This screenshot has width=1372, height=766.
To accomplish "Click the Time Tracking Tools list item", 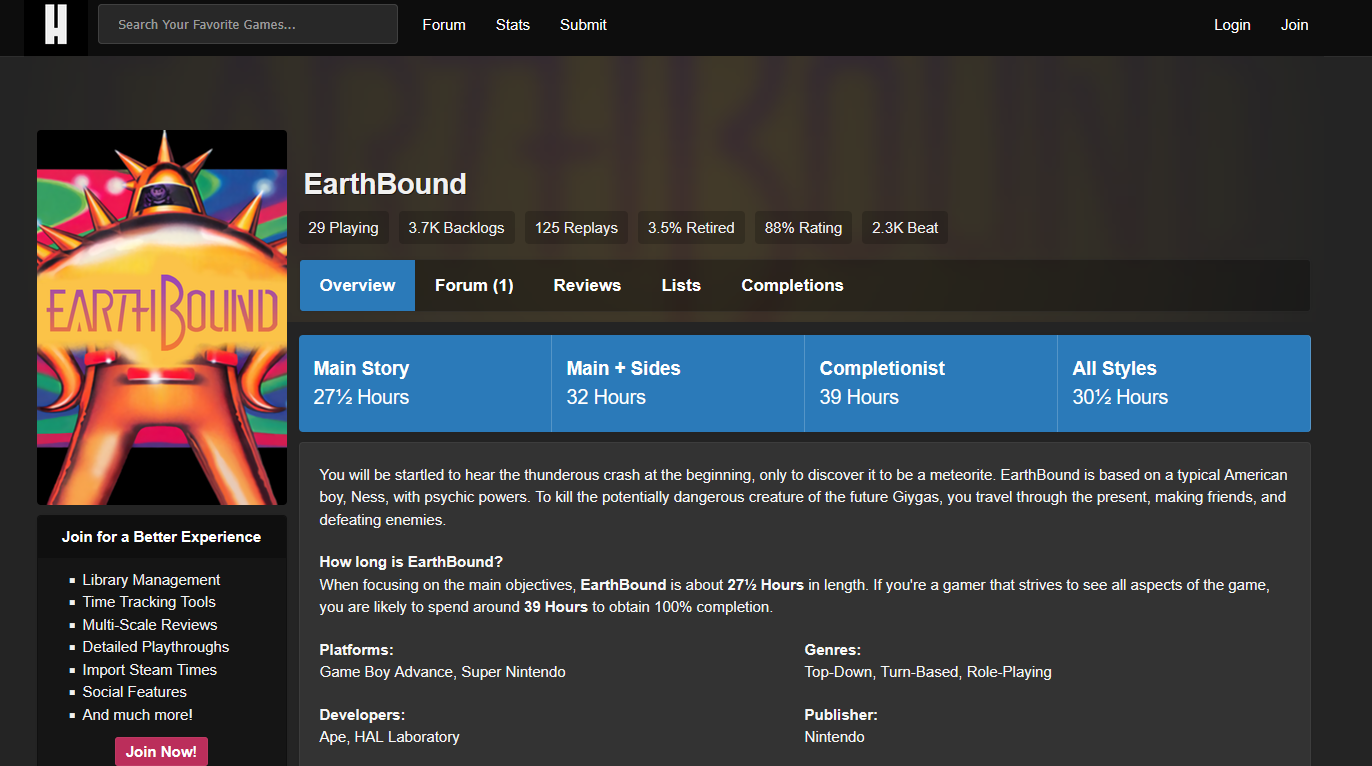I will tap(149, 602).
